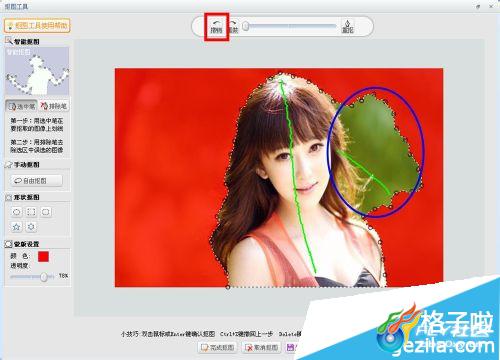
Task: Click 完成抠图 to finish cutout
Action: point(217,348)
